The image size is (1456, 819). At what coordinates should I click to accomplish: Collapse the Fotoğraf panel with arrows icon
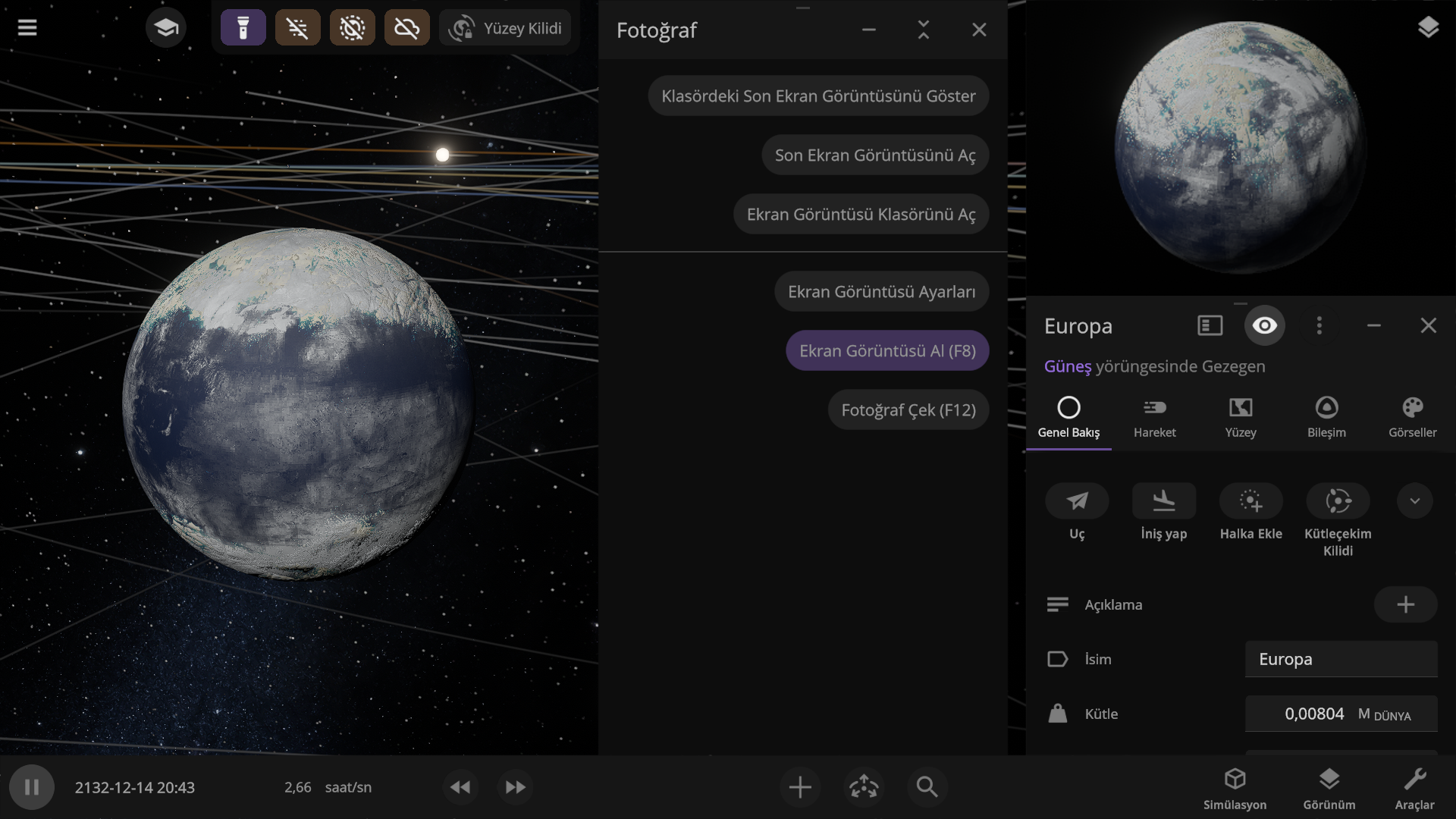924,30
